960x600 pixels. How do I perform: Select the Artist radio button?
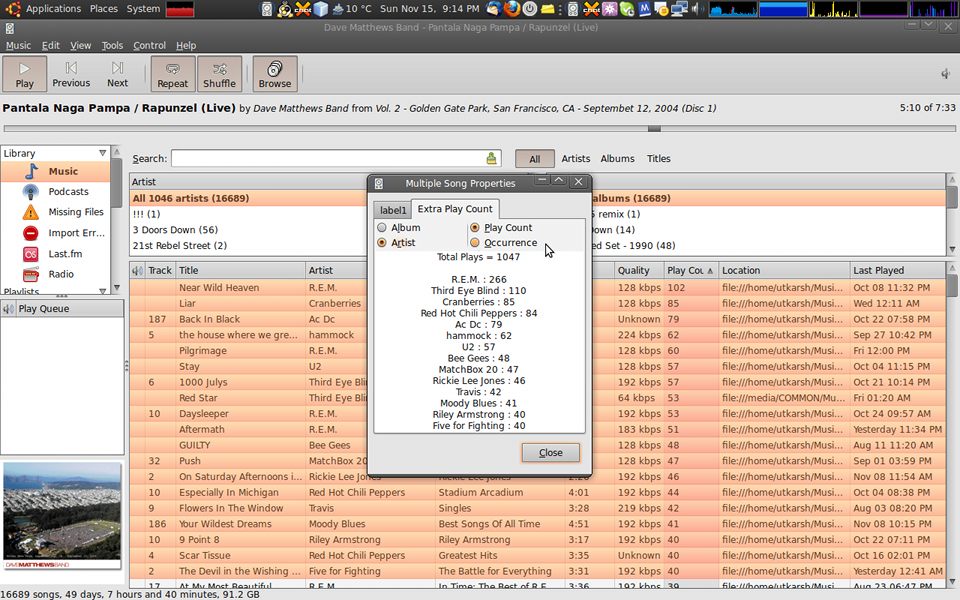(396, 243)
